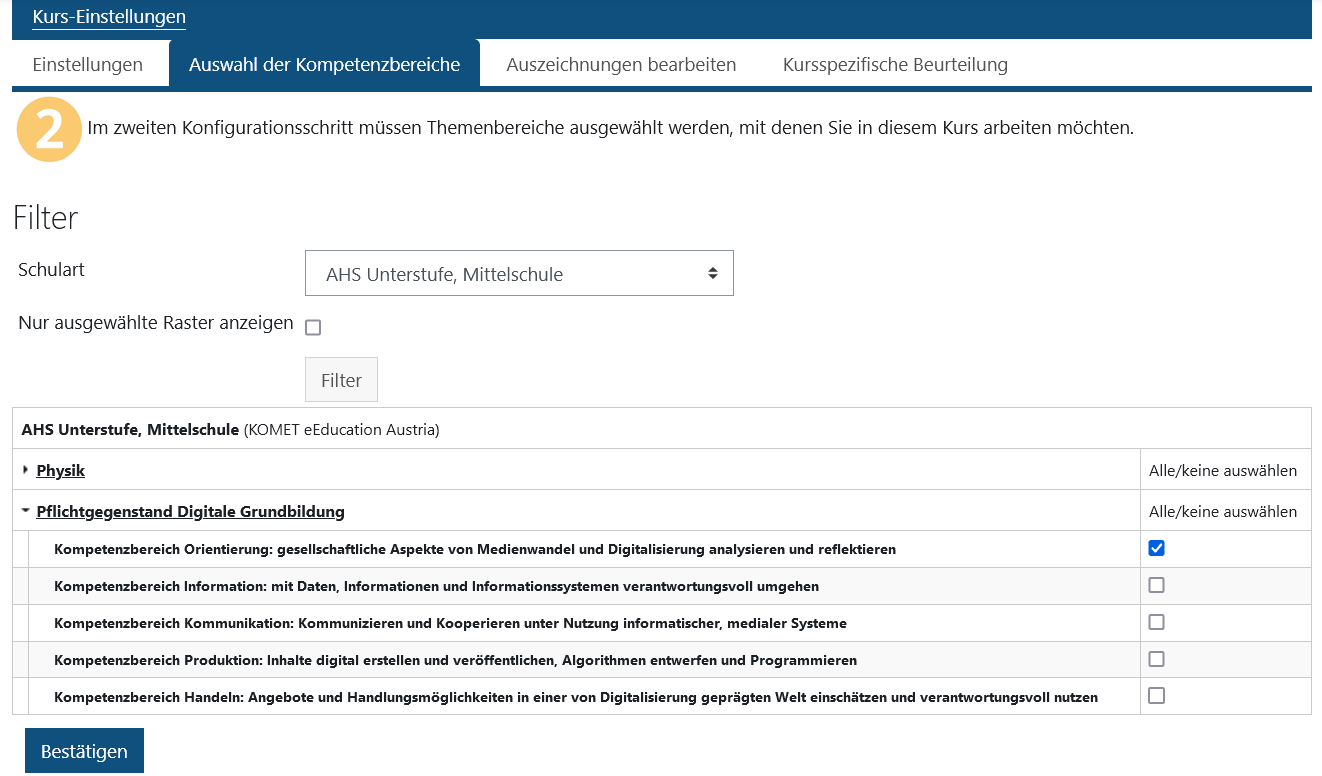
Task: Click Alle/keine auswählen for Digitale Grundbildung
Action: coord(1225,510)
